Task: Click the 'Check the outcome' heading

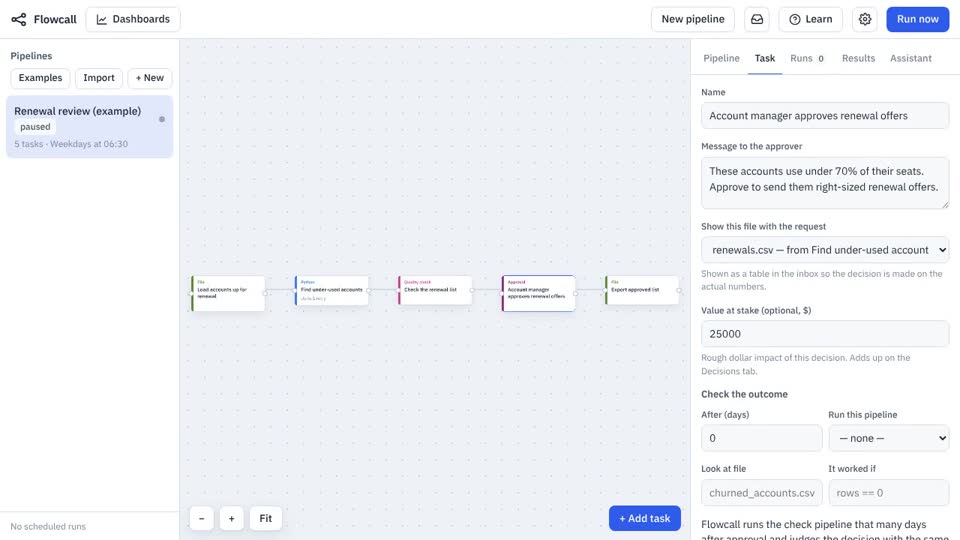Action: [744, 394]
